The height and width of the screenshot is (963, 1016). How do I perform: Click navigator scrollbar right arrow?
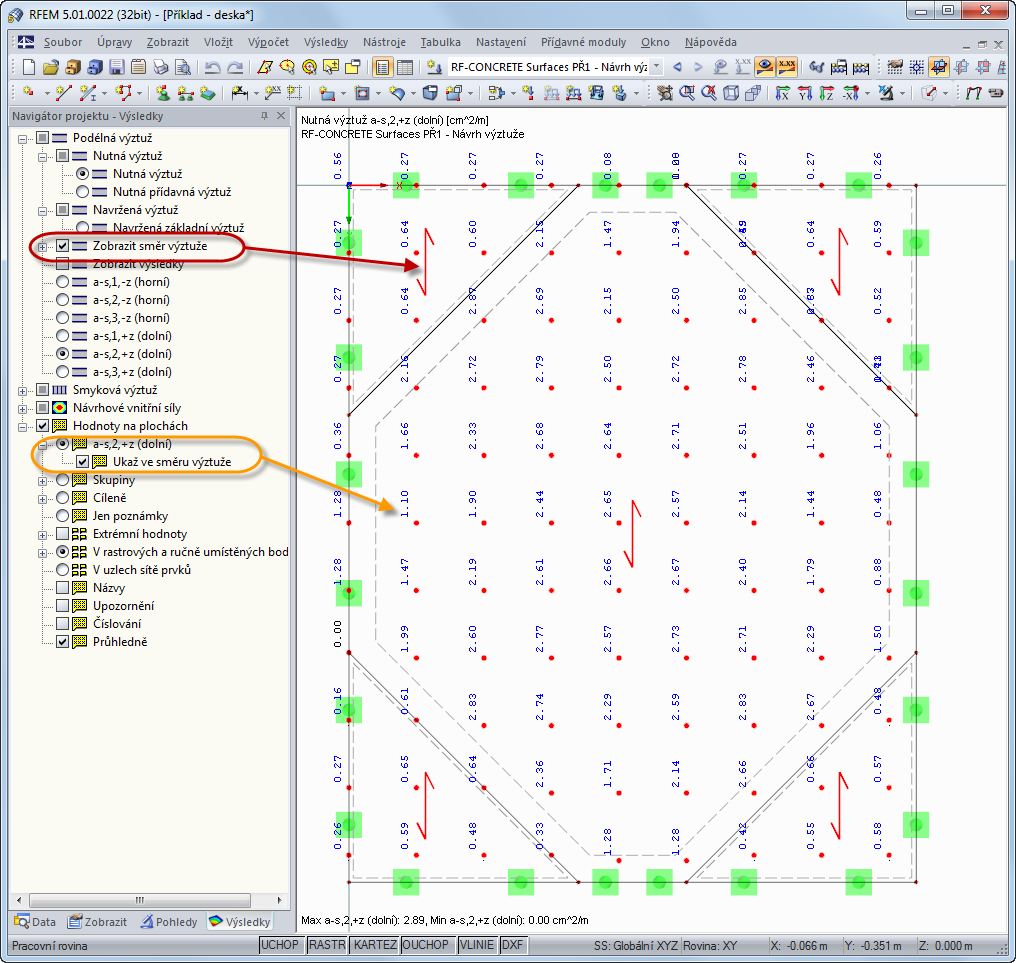coord(279,900)
